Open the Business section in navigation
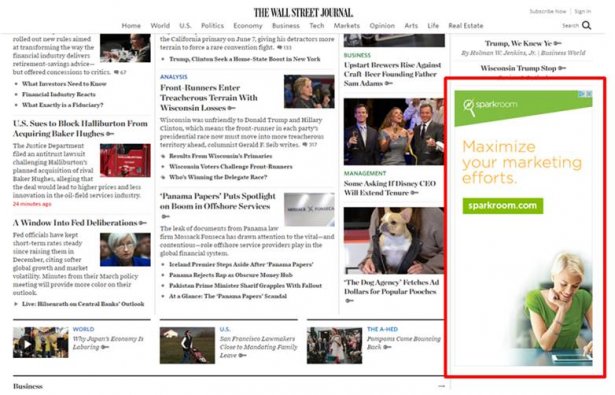The height and width of the screenshot is (395, 615). tap(286, 25)
